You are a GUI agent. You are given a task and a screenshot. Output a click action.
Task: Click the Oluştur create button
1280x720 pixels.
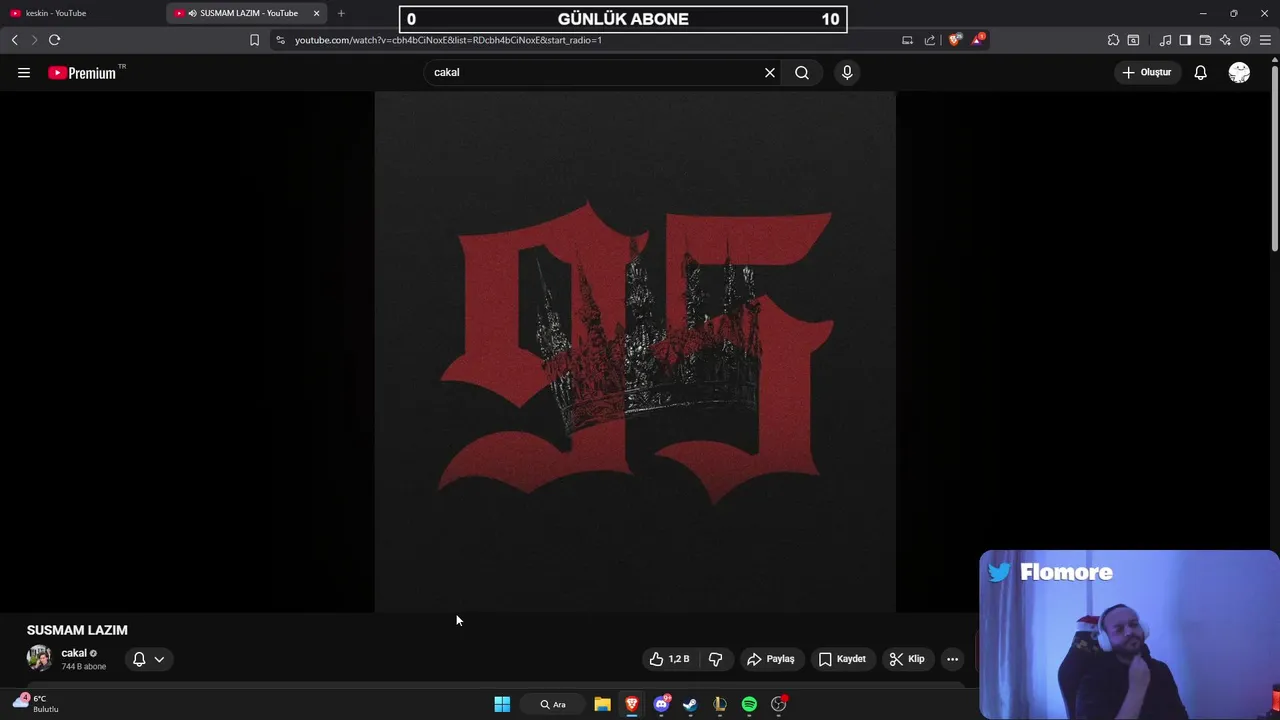click(1147, 72)
